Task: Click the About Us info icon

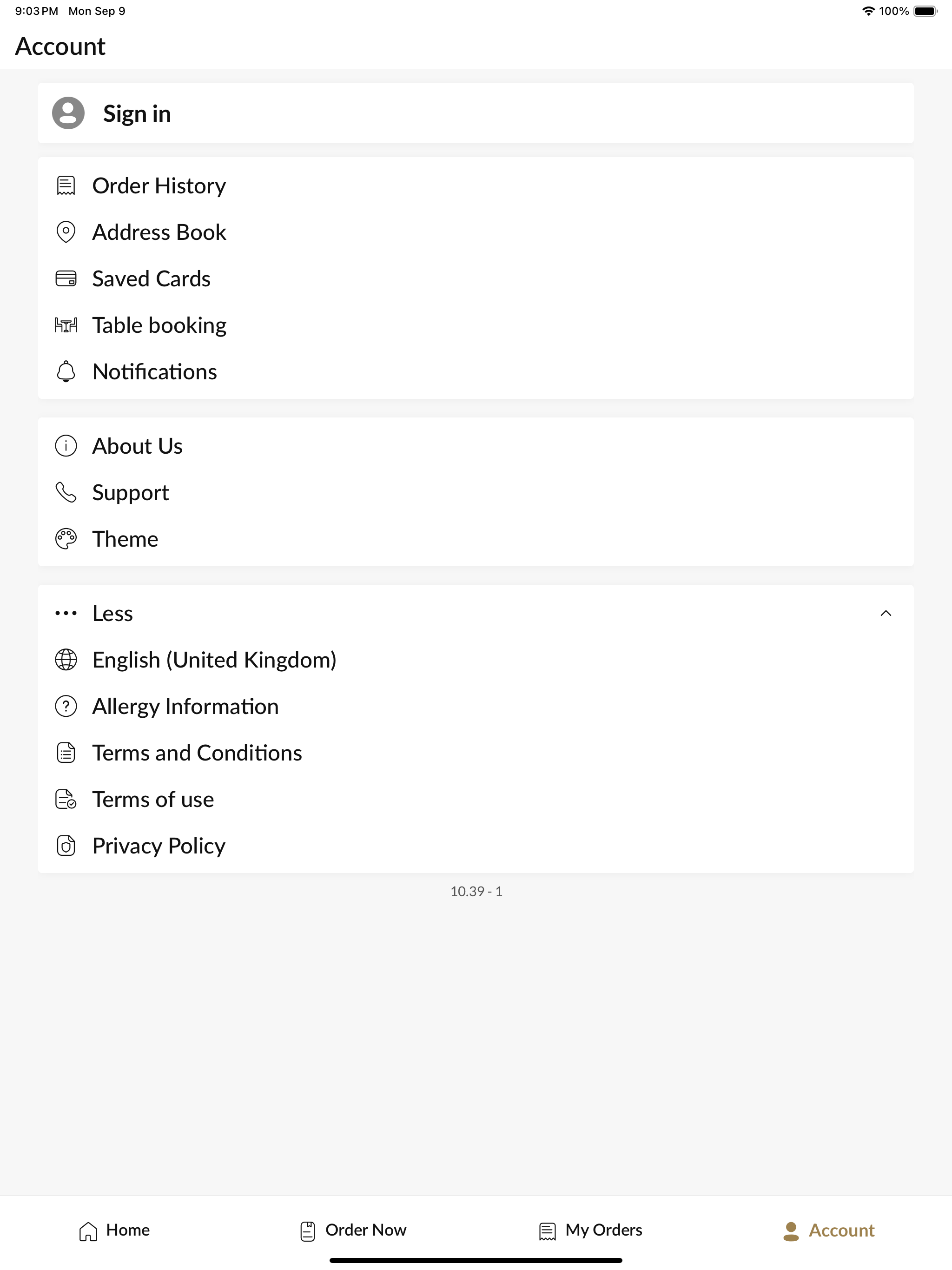Action: pos(66,446)
